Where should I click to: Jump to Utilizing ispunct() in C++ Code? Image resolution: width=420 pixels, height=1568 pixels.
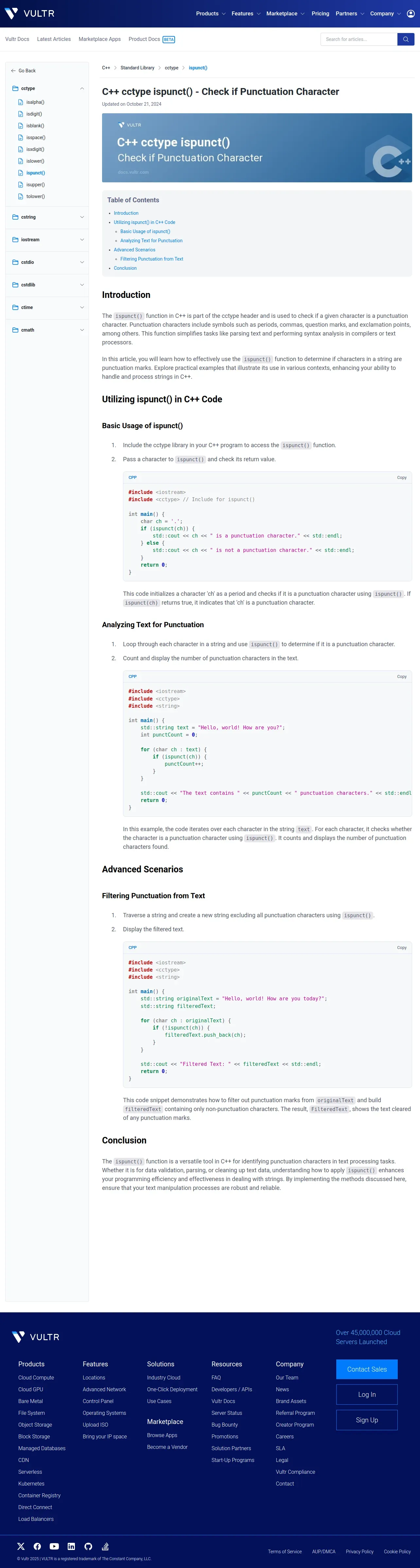click(x=144, y=222)
